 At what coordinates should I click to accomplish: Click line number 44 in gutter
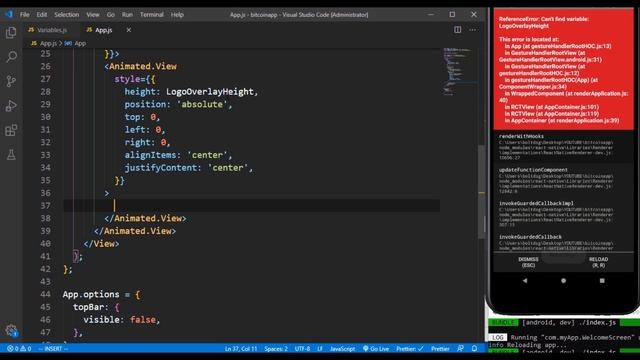(46, 294)
